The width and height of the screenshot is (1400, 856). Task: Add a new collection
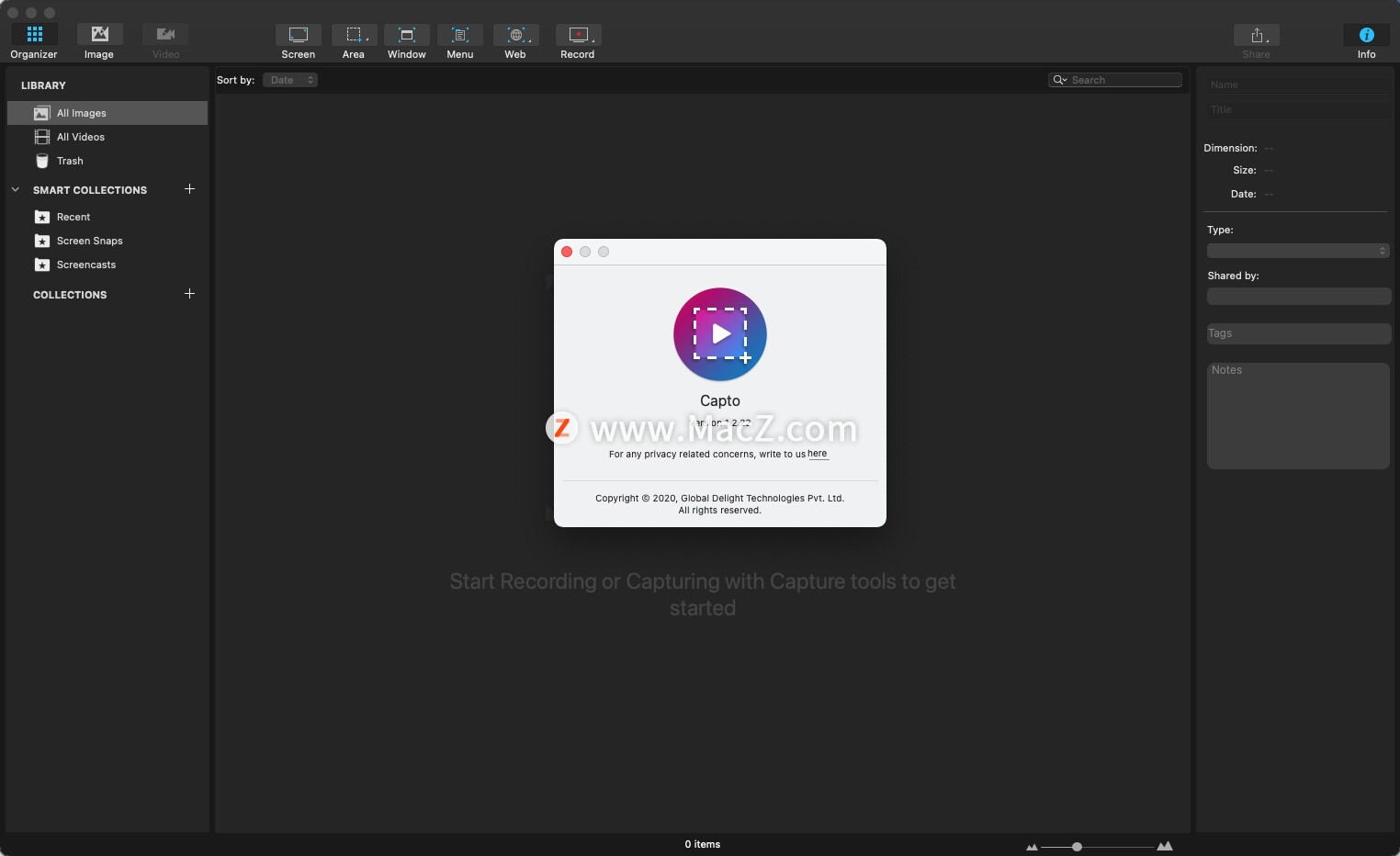point(189,294)
